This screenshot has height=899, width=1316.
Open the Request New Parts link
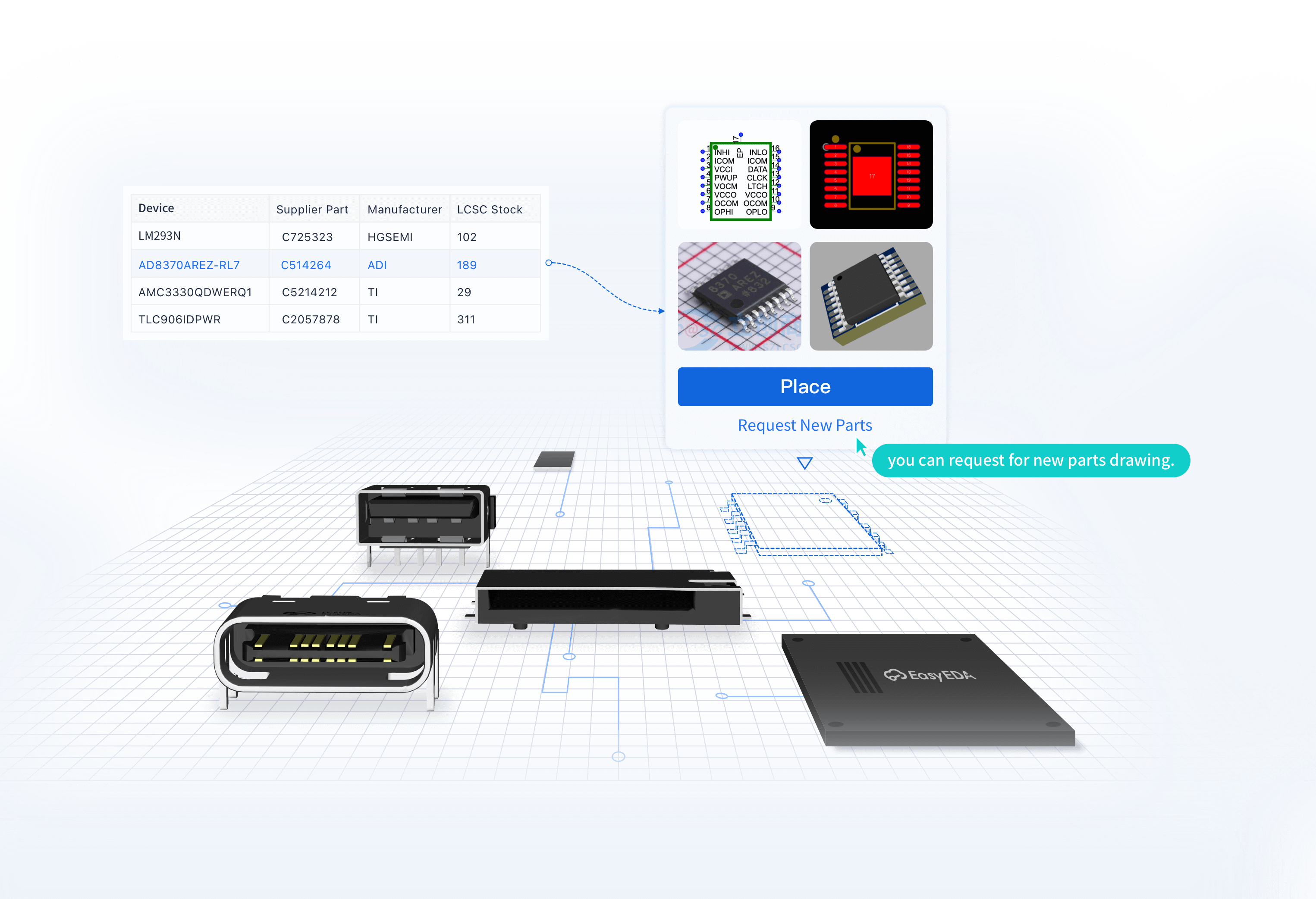(804, 425)
